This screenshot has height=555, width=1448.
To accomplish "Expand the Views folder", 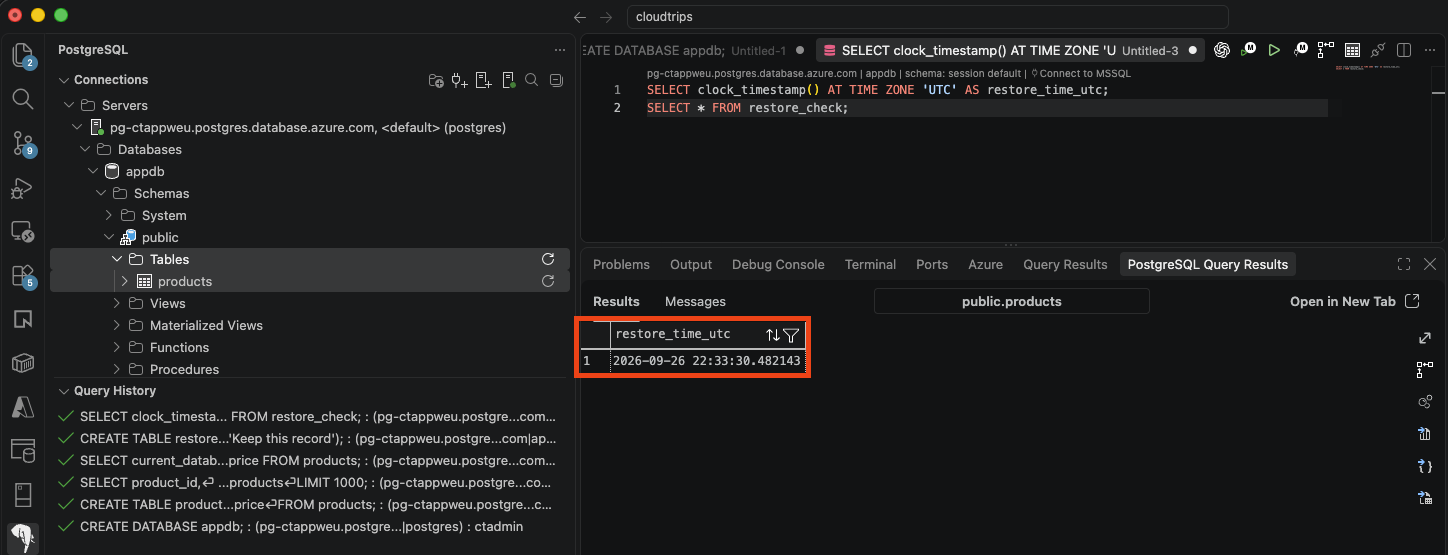I will (117, 303).
